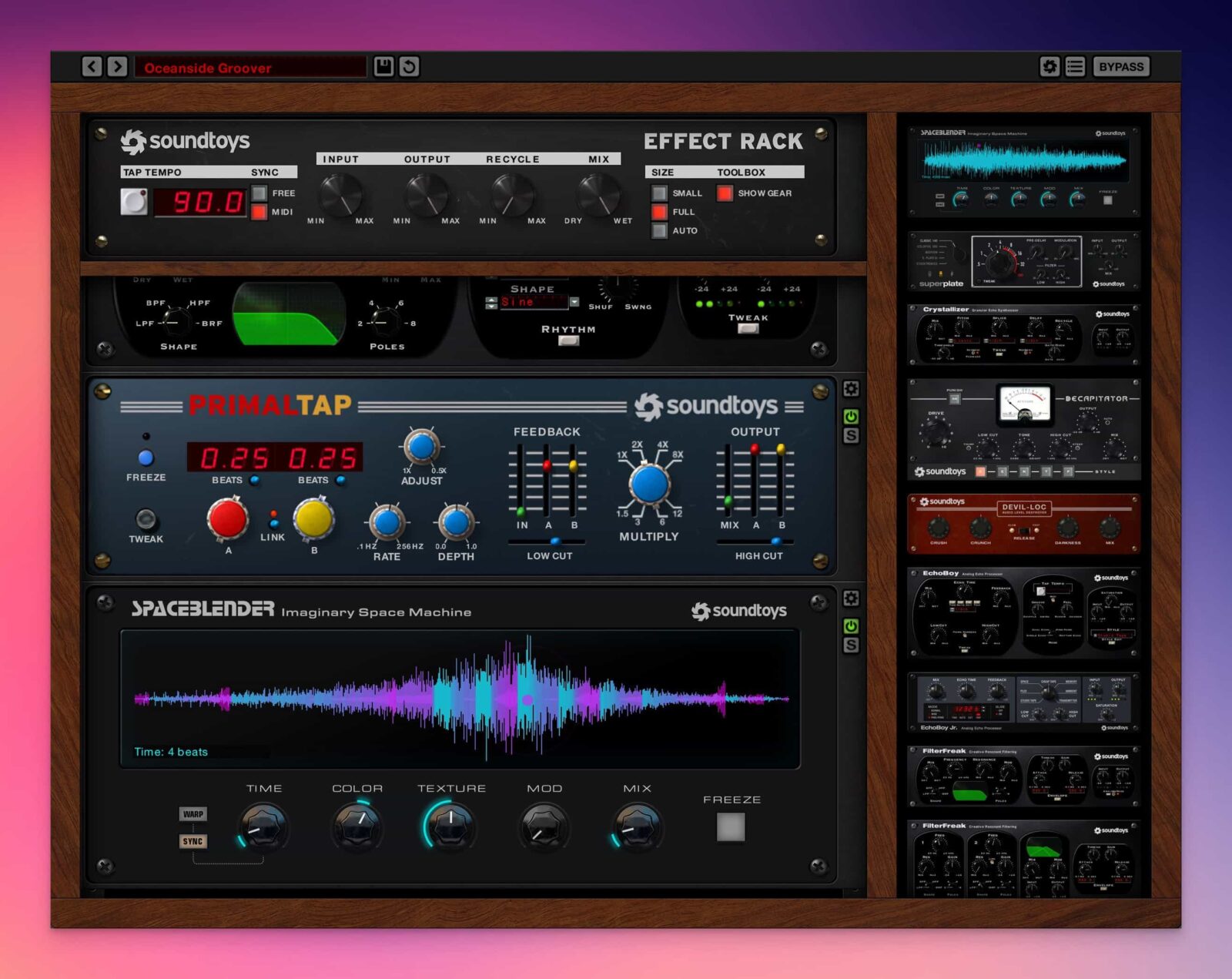Click the Bypass button
The image size is (1232, 979).
click(x=1120, y=67)
